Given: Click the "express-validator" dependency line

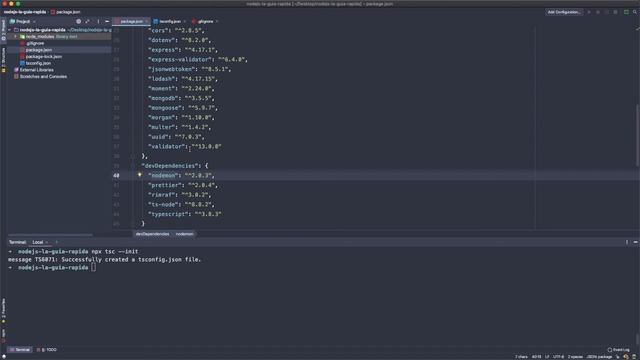Looking at the screenshot, I should (198, 59).
